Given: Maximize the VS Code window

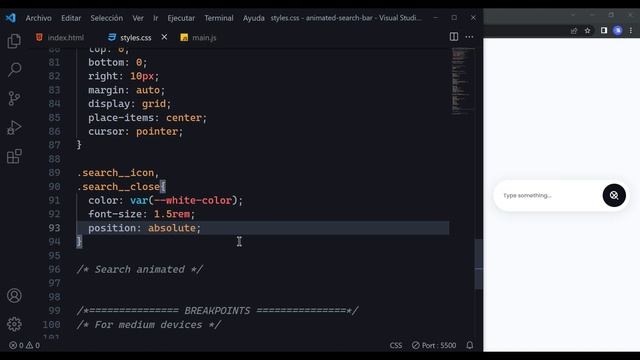Looking at the screenshot, I should coord(454,18).
